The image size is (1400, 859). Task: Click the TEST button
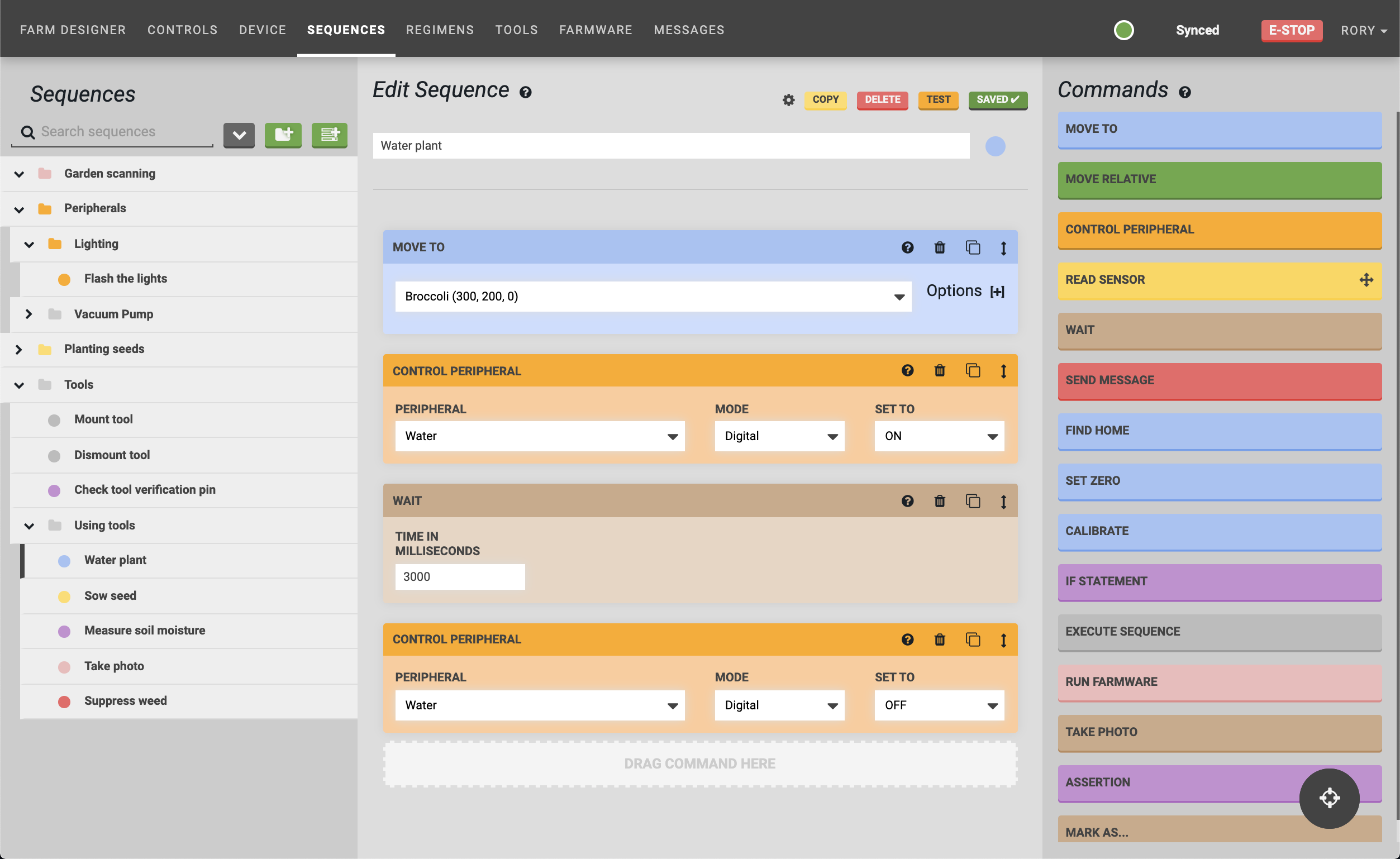[937, 100]
